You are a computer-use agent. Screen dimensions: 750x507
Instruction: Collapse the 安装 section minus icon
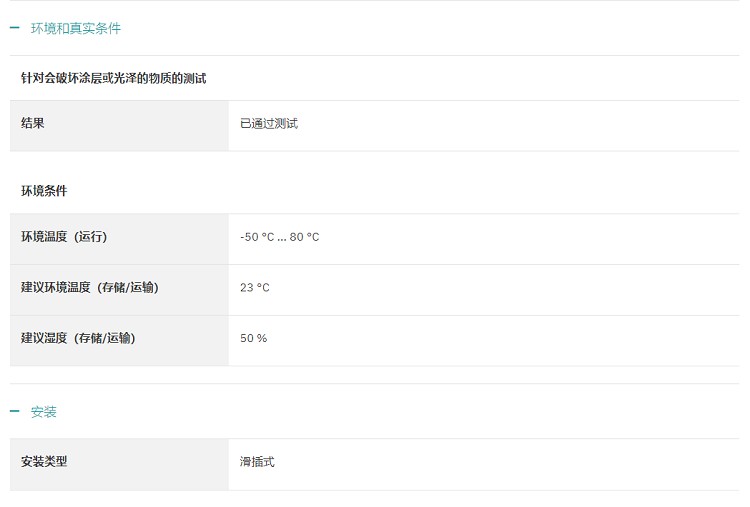click(x=15, y=411)
